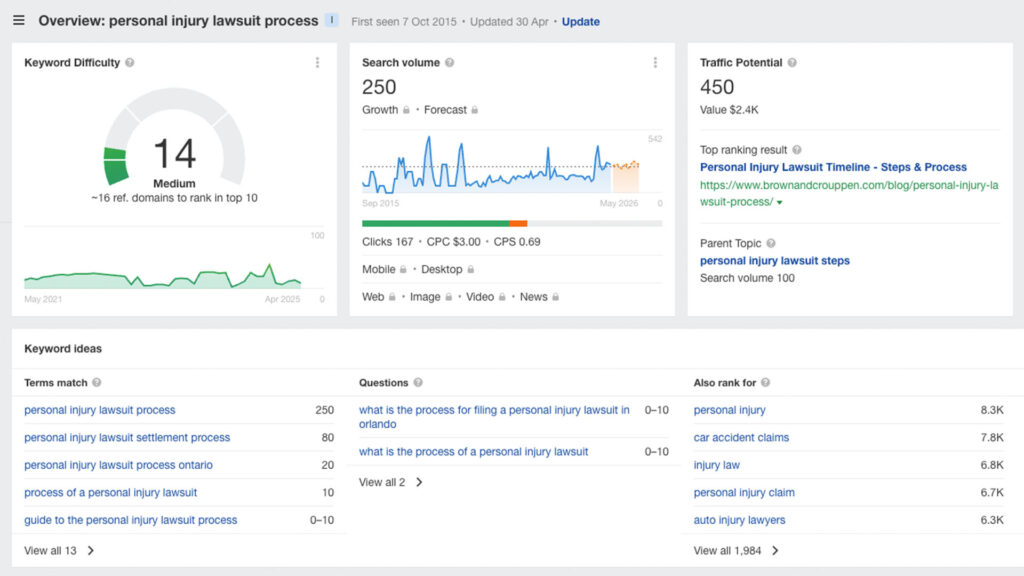Click the lock icon next to Web
The image size is (1024, 576).
[x=392, y=296]
